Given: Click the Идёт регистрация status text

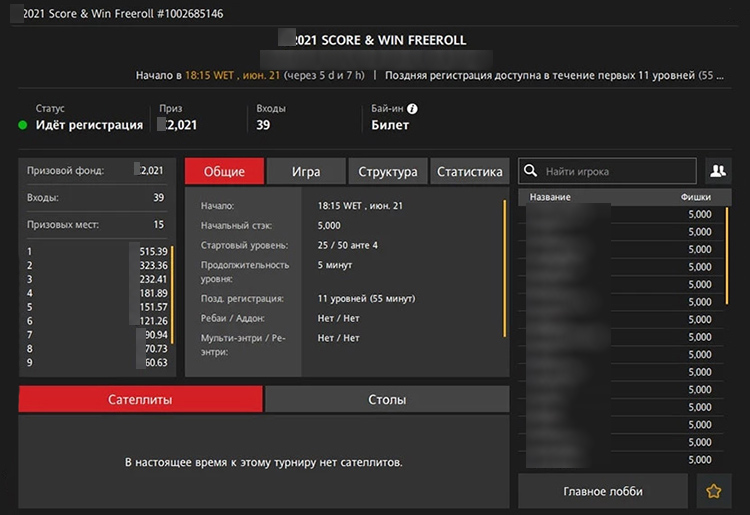Looking at the screenshot, I should pos(89,125).
